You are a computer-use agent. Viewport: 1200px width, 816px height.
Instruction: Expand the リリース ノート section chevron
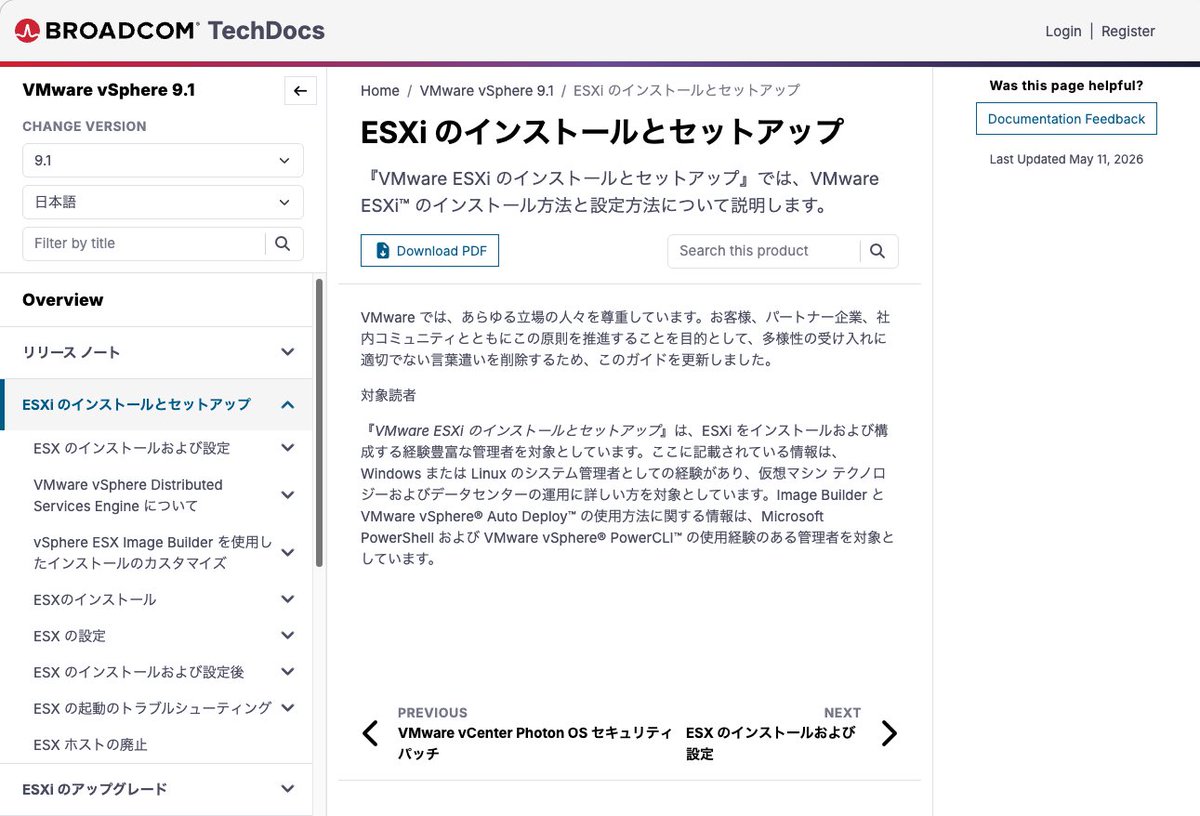click(x=288, y=352)
